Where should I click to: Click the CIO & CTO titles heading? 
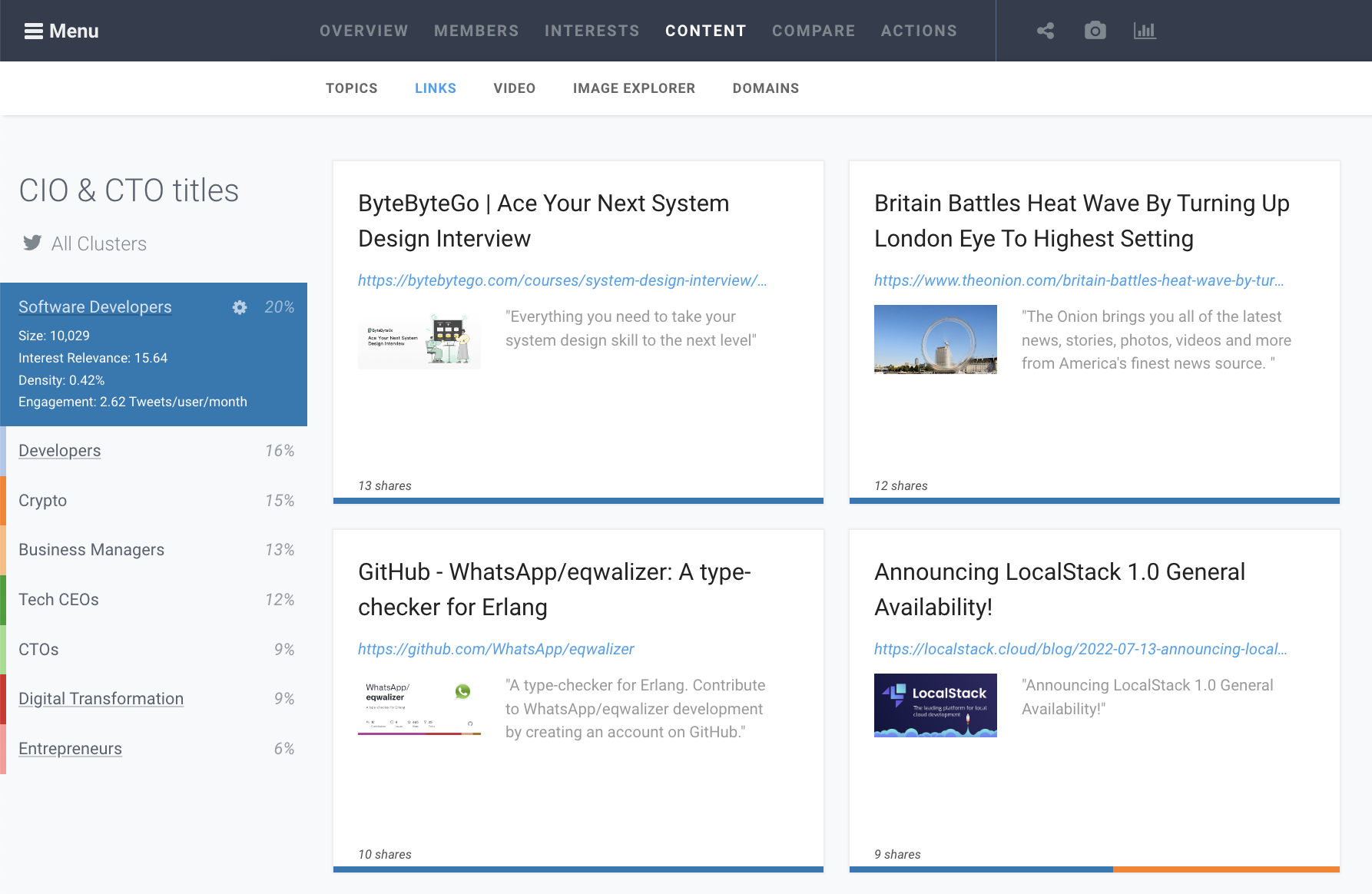tap(129, 190)
